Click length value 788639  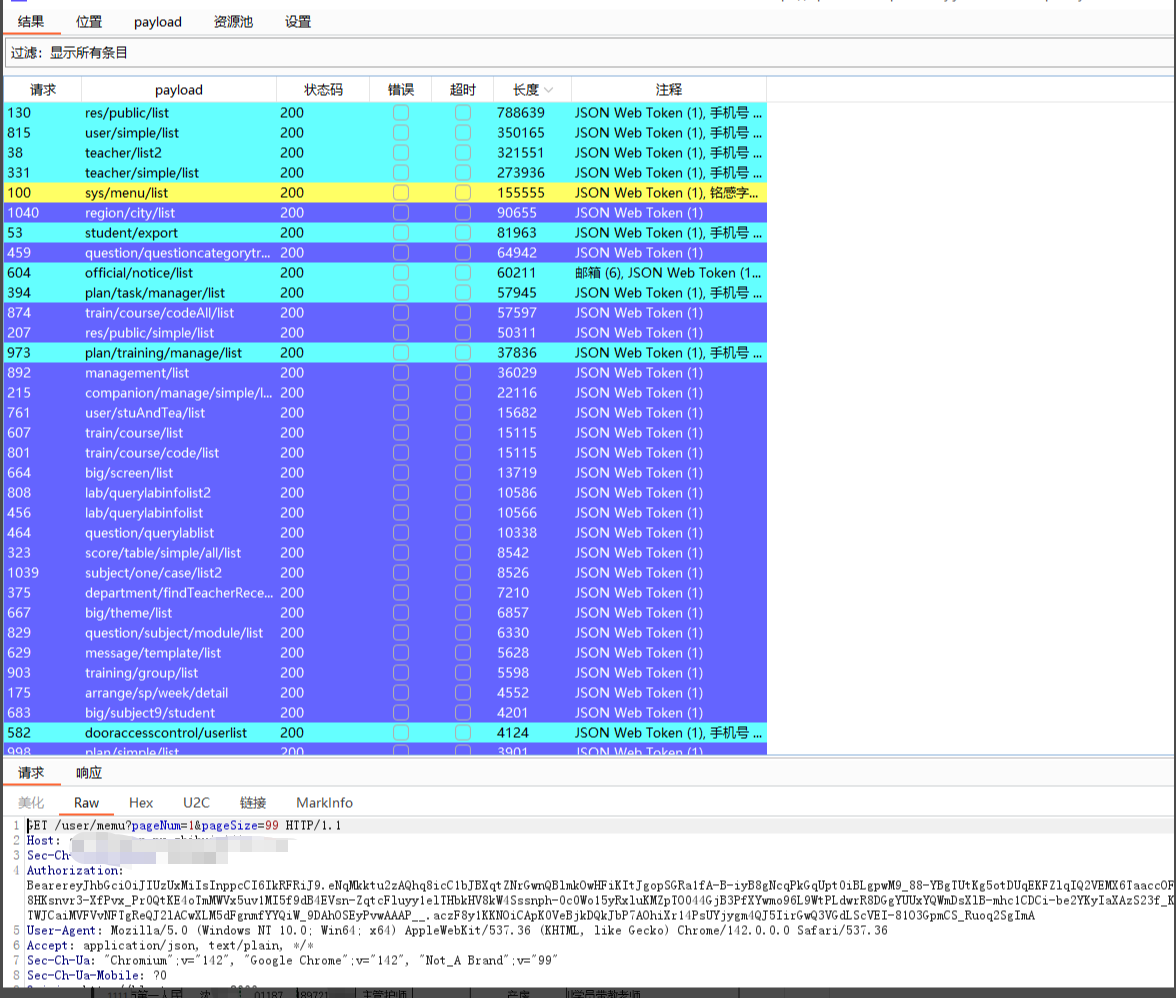pos(520,112)
